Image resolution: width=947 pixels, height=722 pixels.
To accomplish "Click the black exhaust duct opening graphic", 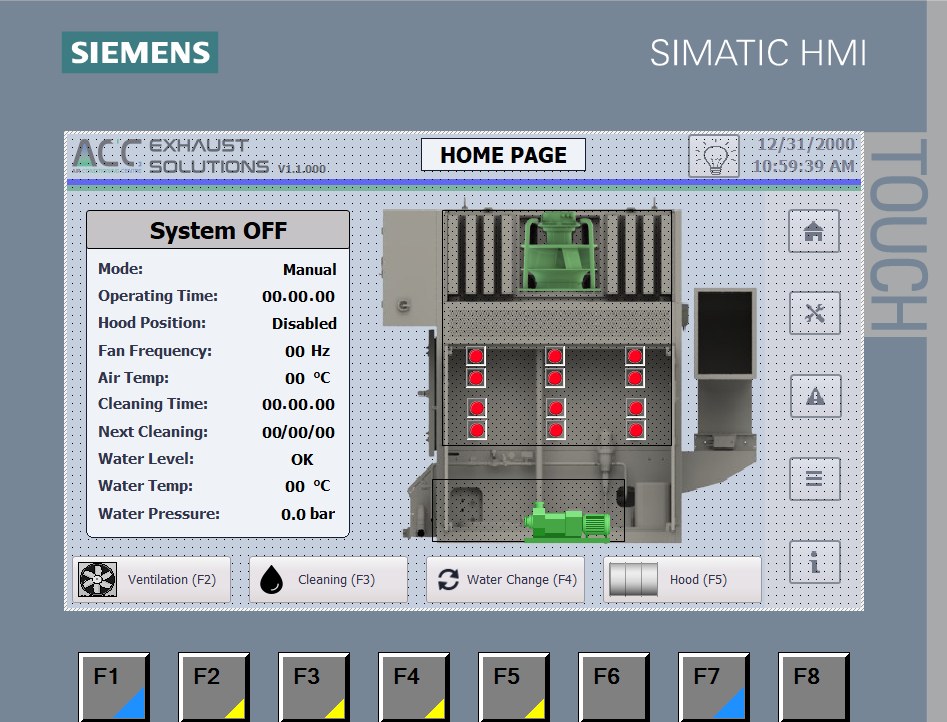I will [725, 332].
